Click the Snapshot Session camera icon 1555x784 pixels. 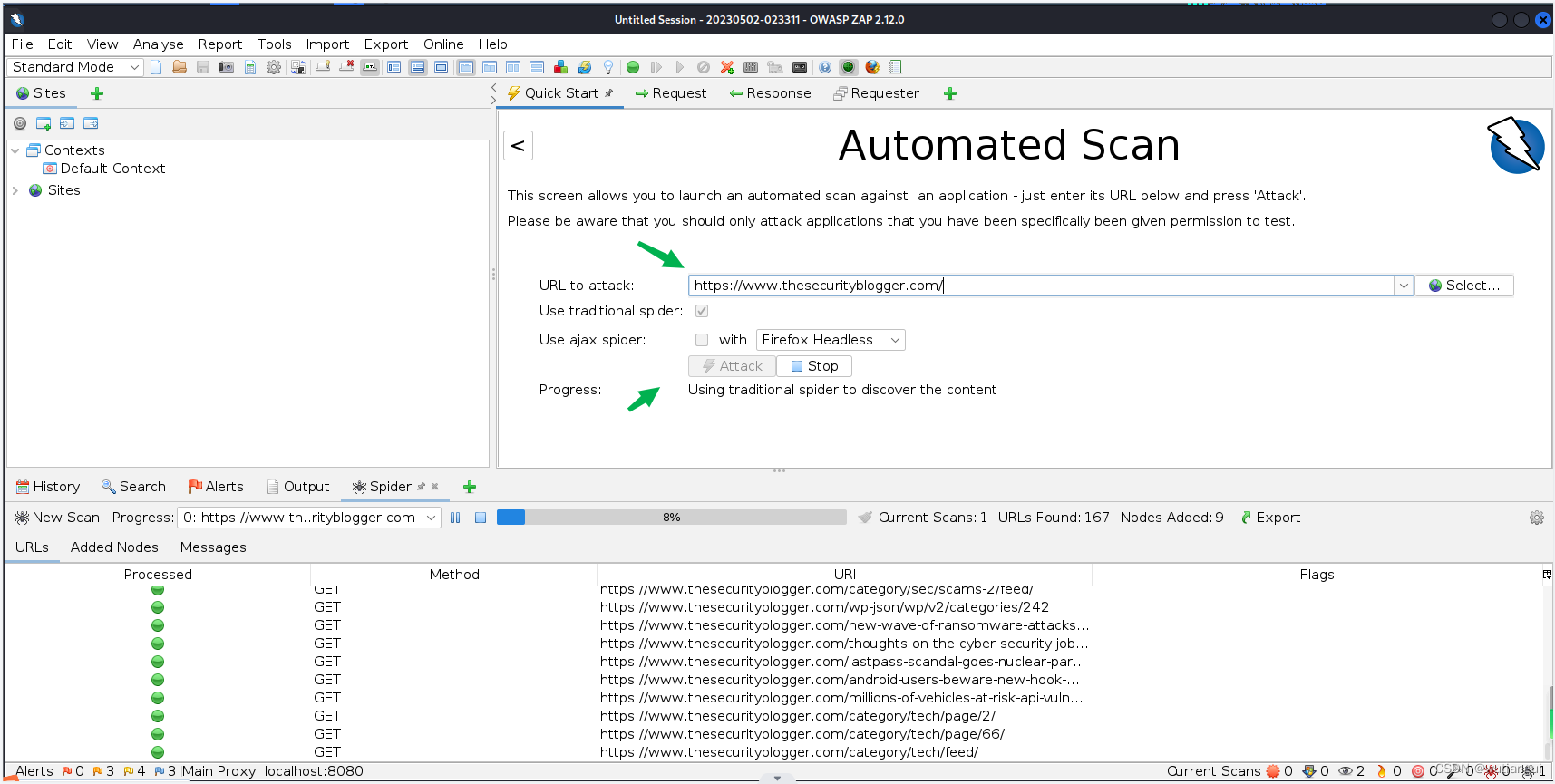point(227,67)
